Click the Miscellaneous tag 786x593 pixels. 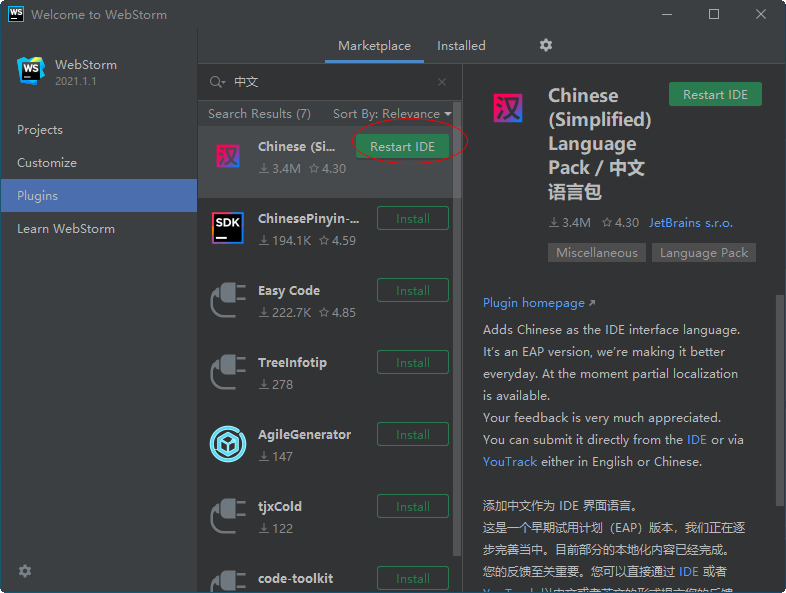coord(597,253)
